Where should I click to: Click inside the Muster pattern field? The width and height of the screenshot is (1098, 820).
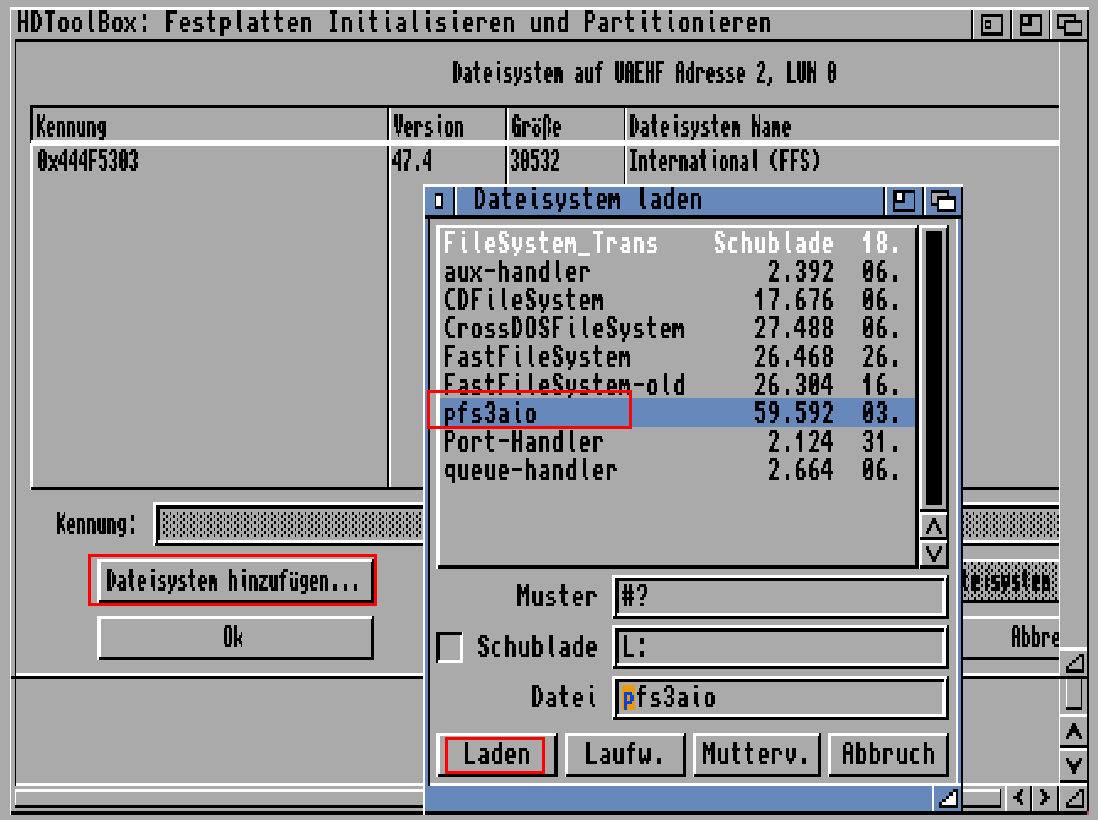[779, 596]
